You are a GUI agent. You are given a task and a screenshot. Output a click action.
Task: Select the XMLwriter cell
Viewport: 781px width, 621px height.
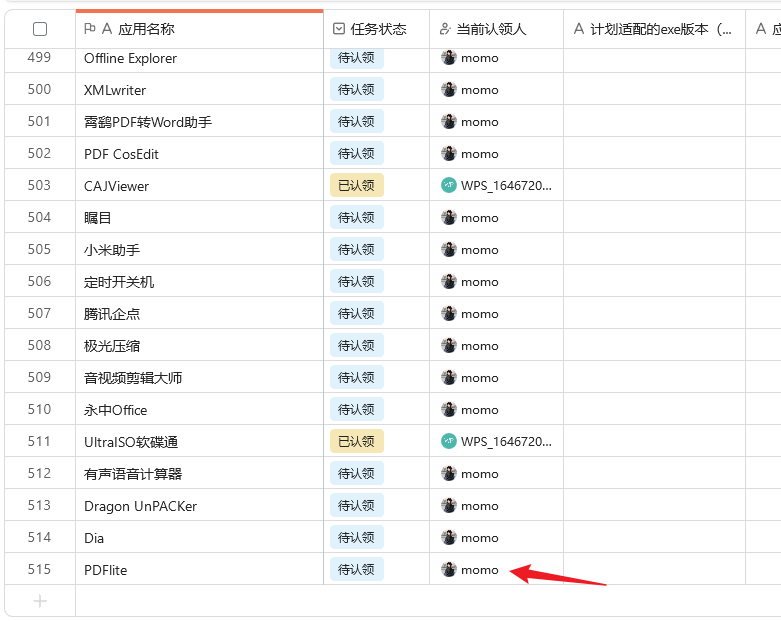point(199,90)
